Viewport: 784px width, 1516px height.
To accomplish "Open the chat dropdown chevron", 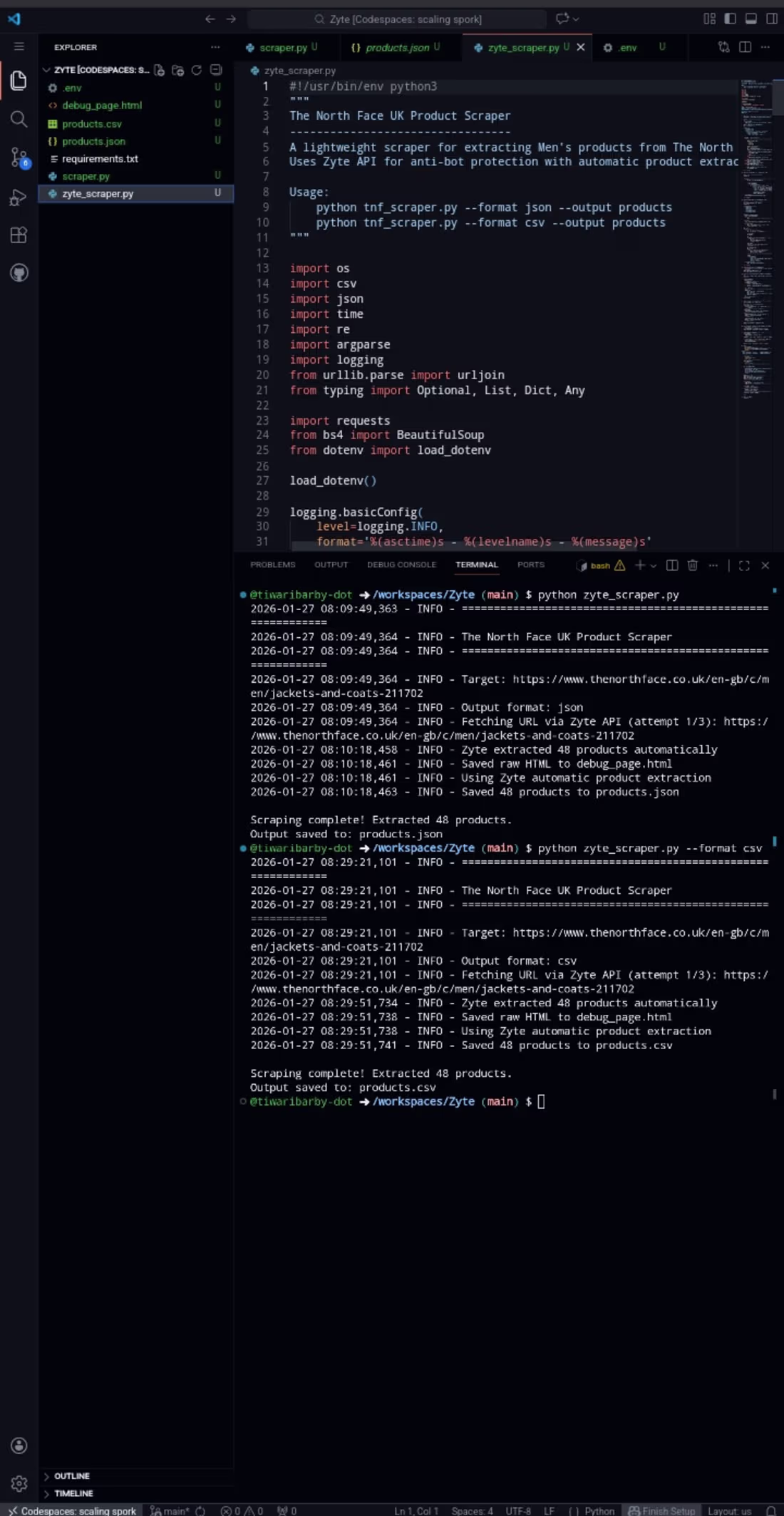I will tap(576, 19).
